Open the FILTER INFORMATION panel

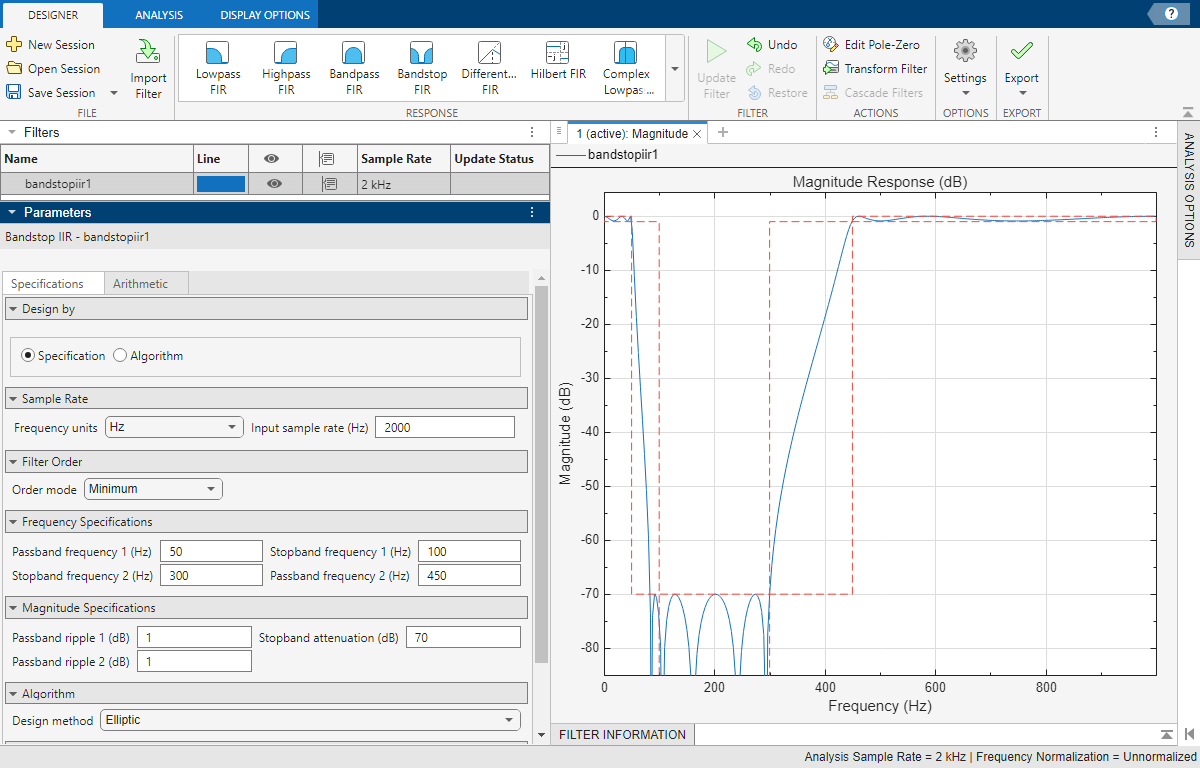click(621, 733)
